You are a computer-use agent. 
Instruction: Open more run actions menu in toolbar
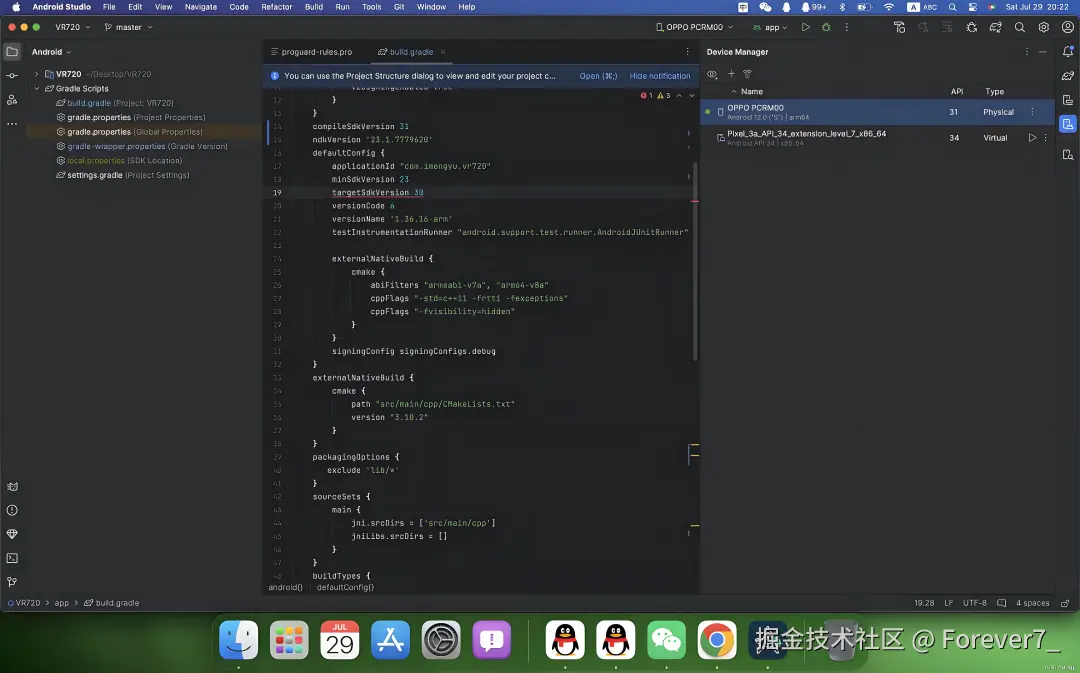847,28
